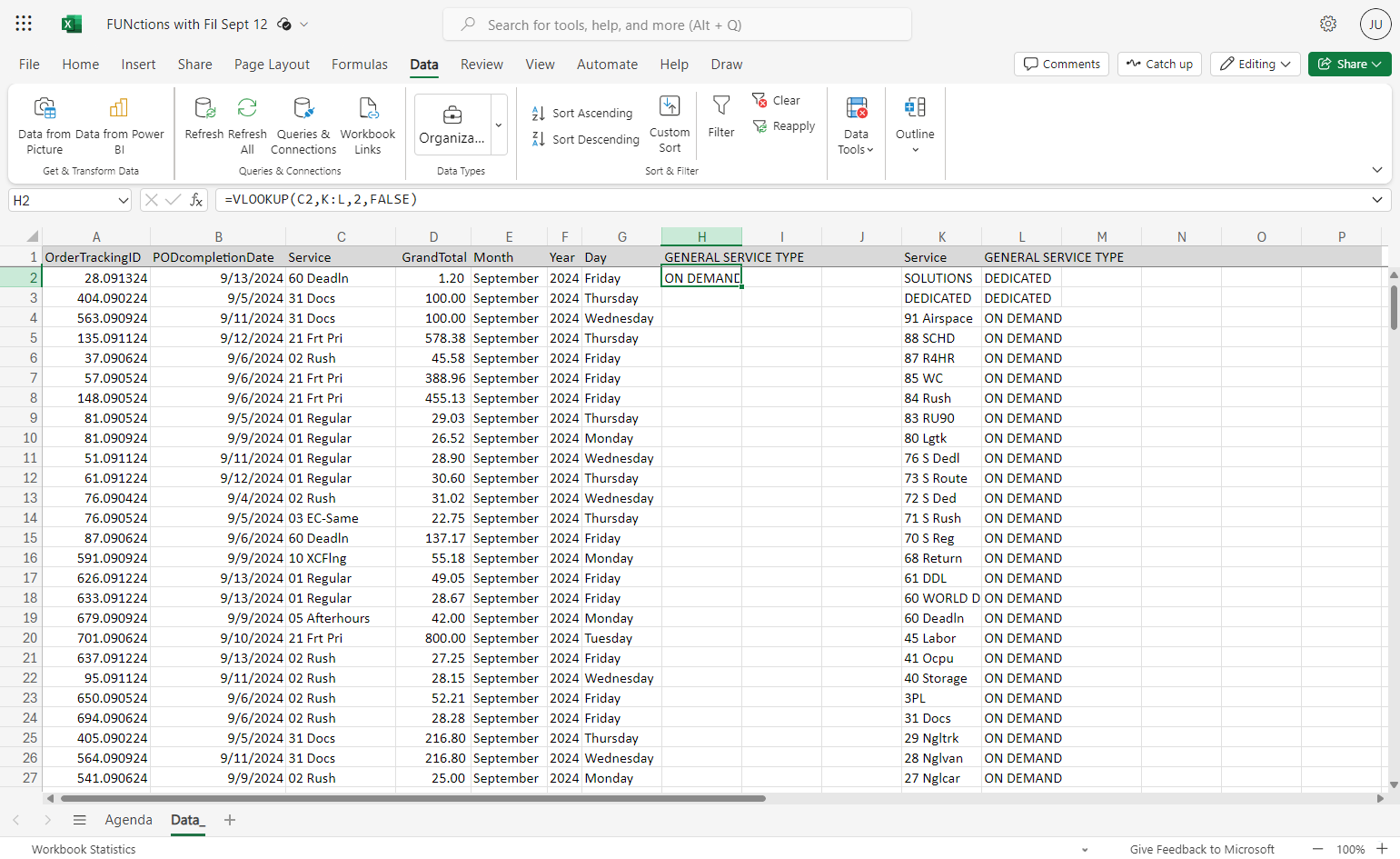Viewport: 1400px width, 859px height.
Task: Open the app launcher waffle icon
Action: pyautogui.click(x=24, y=25)
